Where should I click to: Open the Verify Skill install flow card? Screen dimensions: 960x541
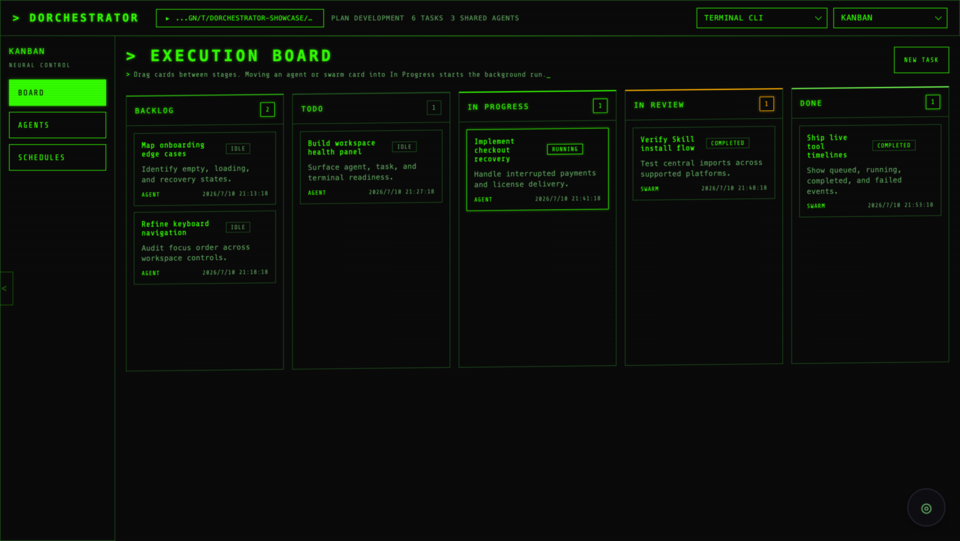[x=703, y=163]
